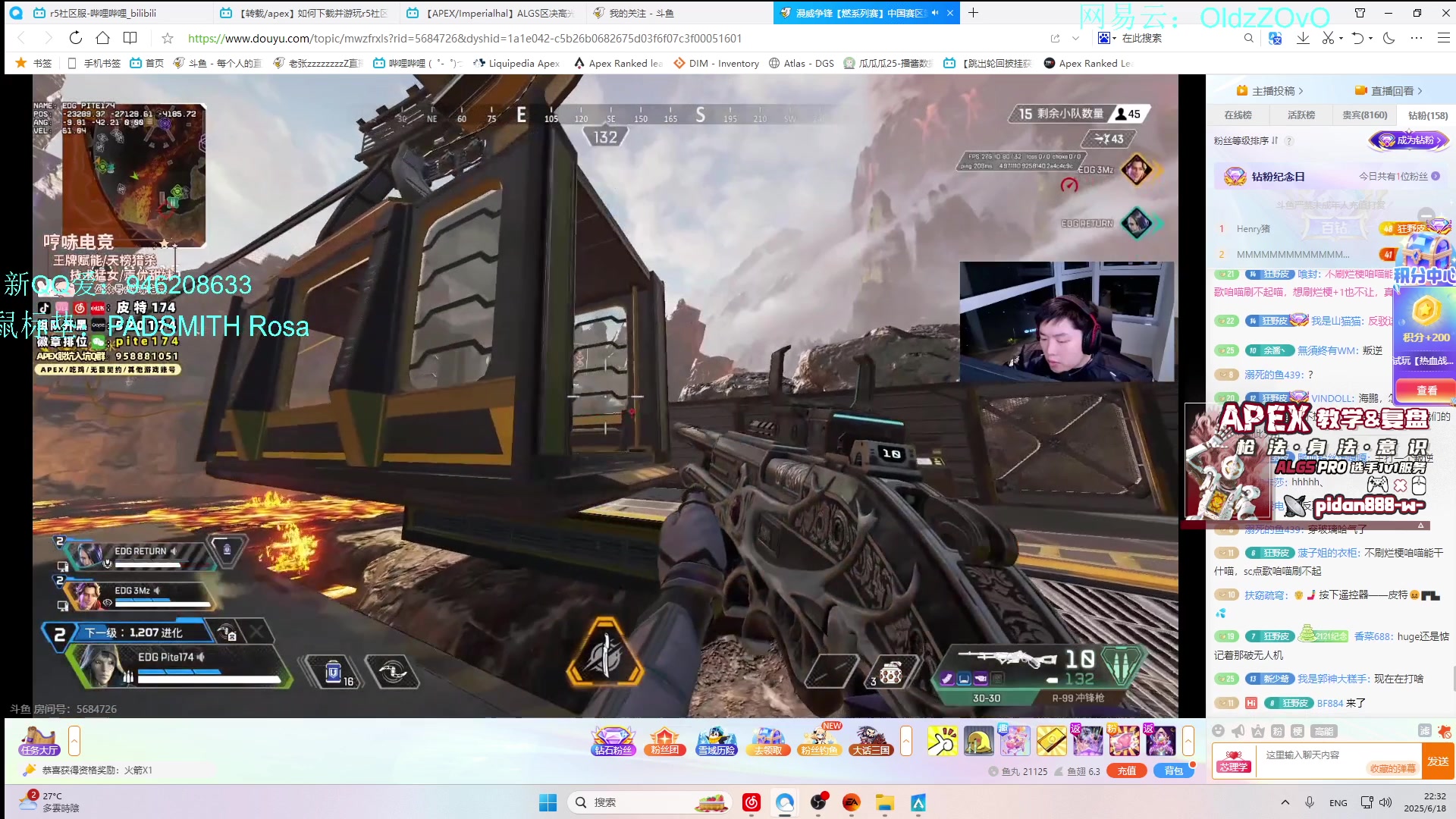Open 收藏的弹幕 saved danmaku link
Image resolution: width=1456 pixels, height=819 pixels.
pos(1392,768)
